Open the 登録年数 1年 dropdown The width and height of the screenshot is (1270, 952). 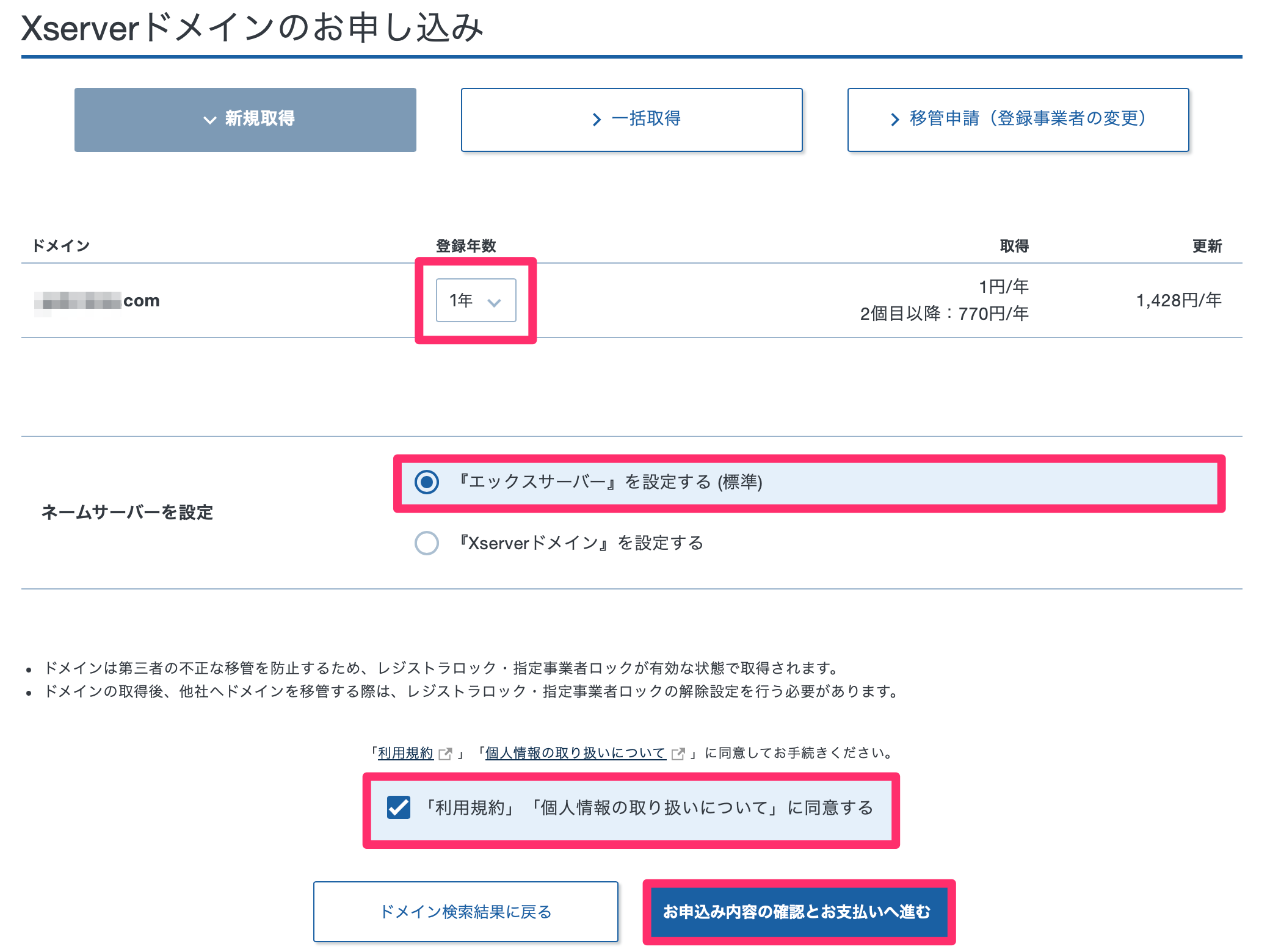tap(476, 300)
